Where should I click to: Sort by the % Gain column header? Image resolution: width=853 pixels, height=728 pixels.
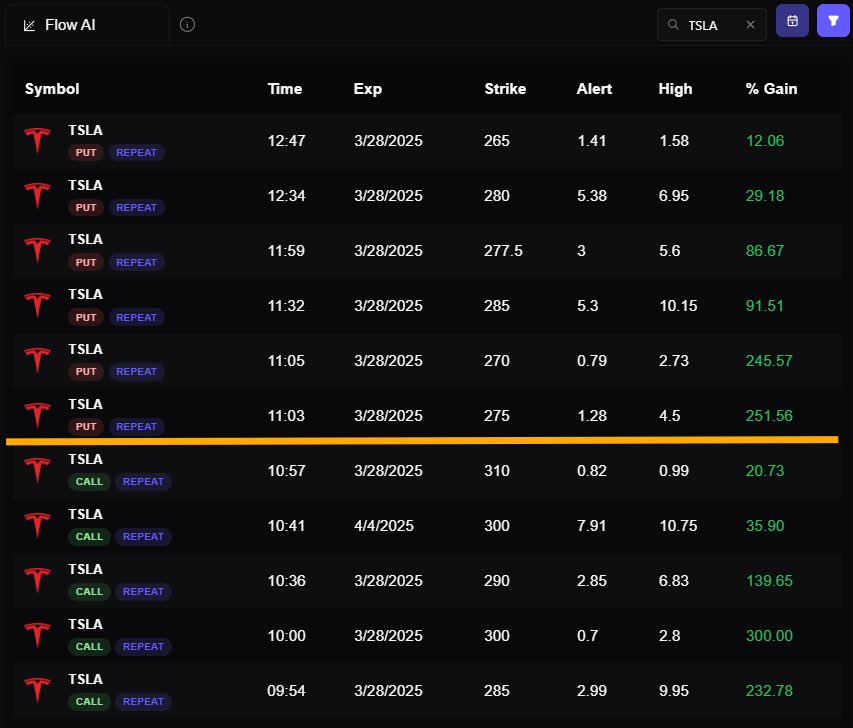tap(771, 89)
